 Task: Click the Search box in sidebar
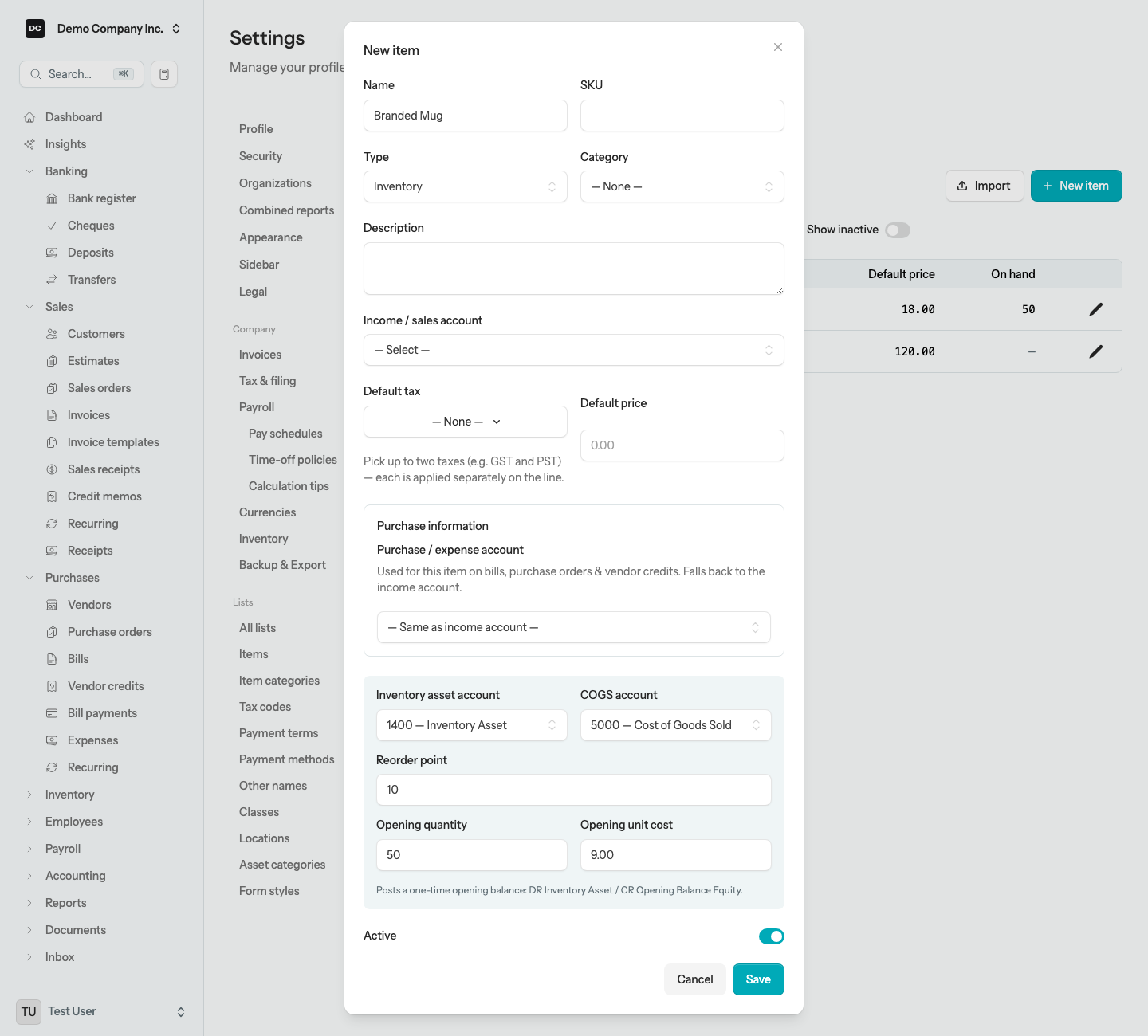point(81,74)
